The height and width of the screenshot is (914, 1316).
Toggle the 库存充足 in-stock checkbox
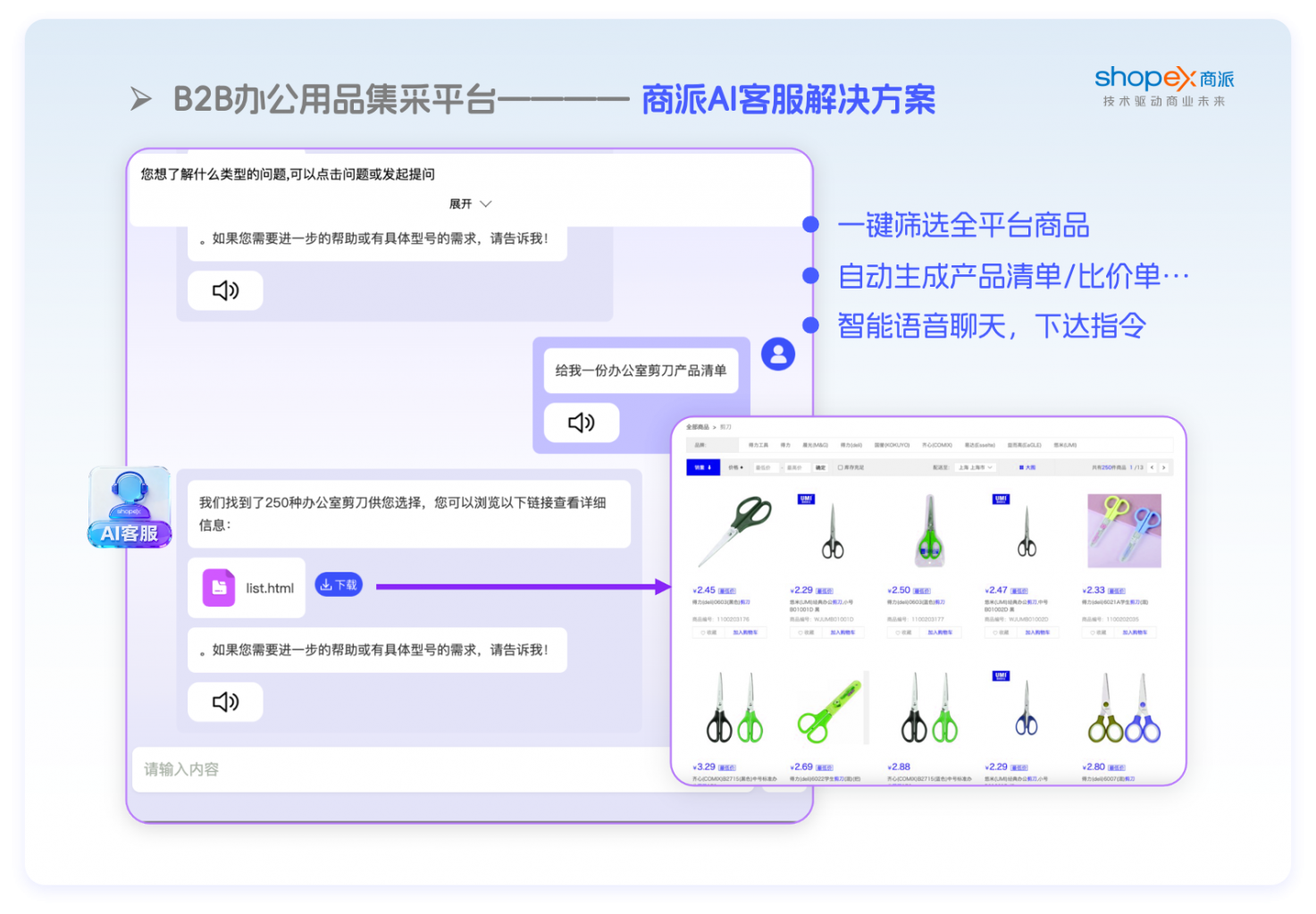(x=841, y=467)
